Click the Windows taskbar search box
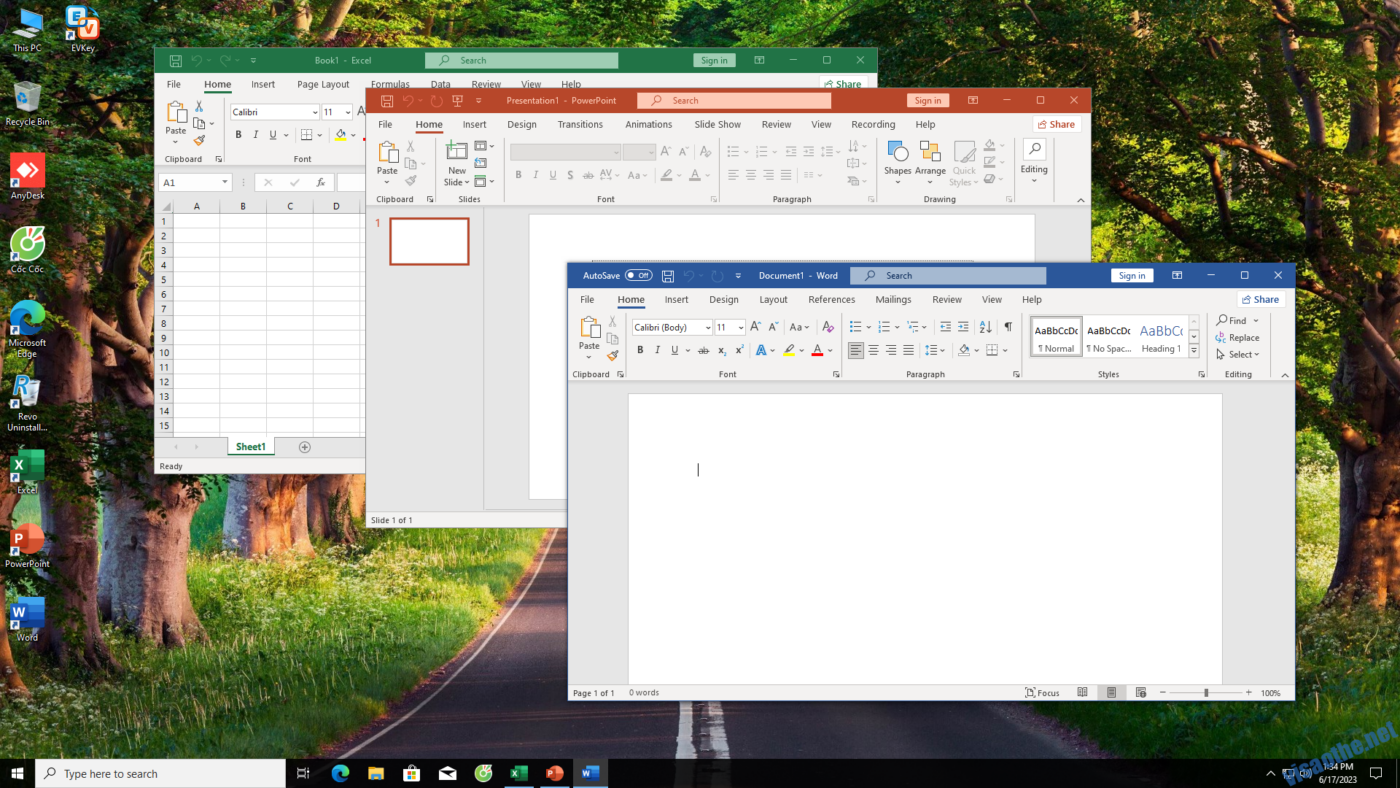This screenshot has width=1400, height=788. pos(160,774)
